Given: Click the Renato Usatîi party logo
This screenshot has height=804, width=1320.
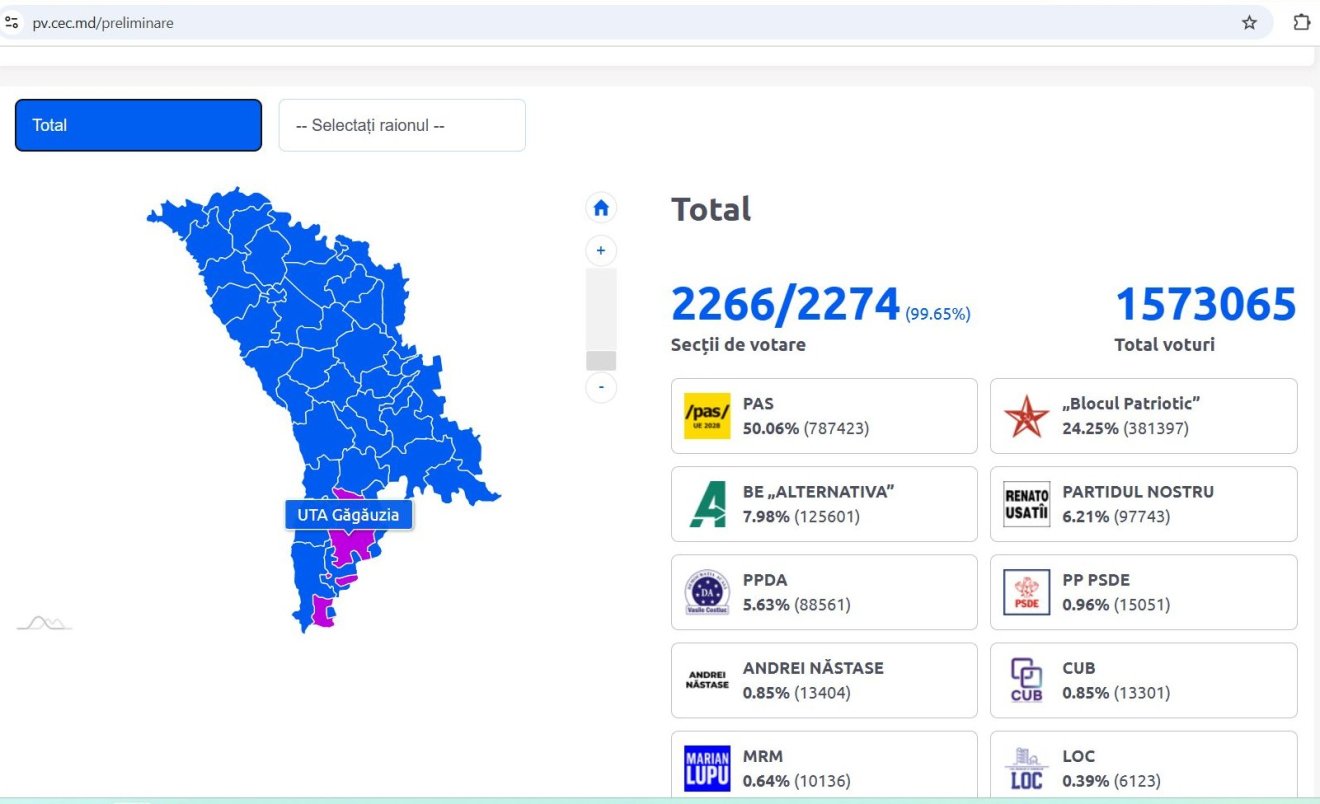Looking at the screenshot, I should [x=1026, y=504].
